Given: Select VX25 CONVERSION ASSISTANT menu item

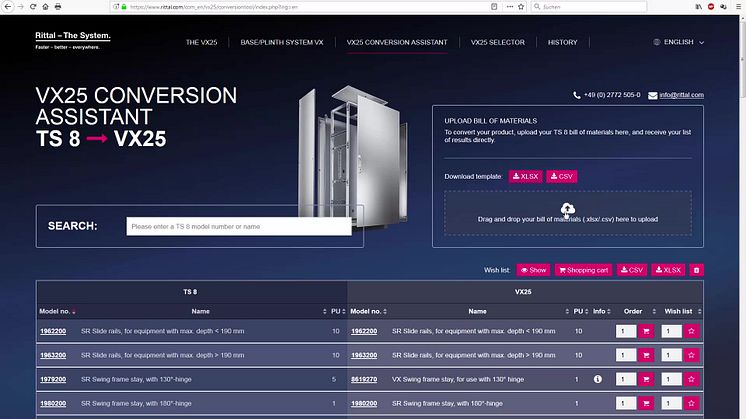Looking at the screenshot, I should pos(397,42).
